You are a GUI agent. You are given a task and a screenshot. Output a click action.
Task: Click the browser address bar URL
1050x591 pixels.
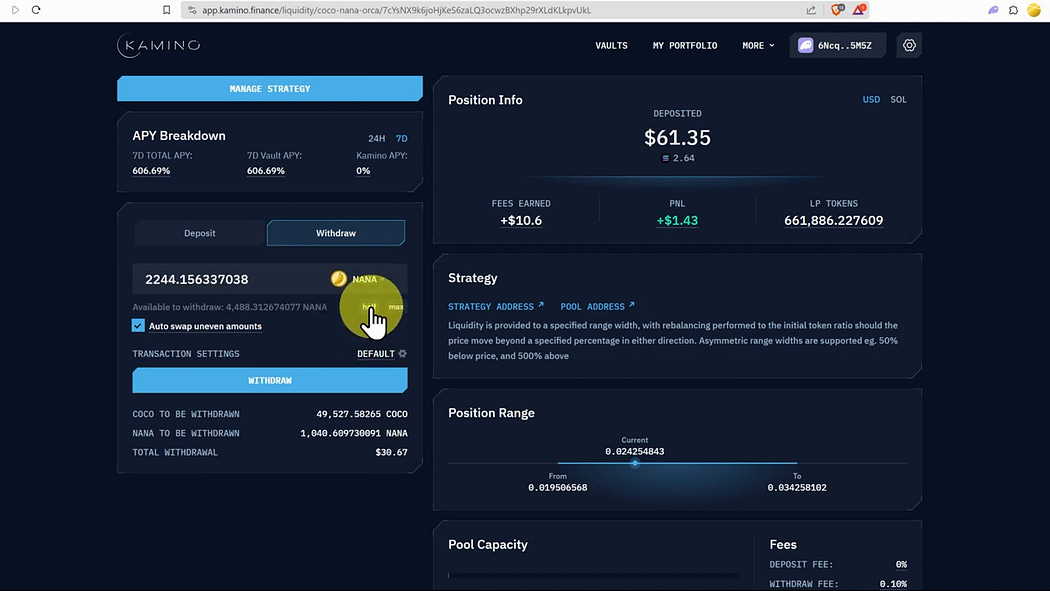point(396,10)
